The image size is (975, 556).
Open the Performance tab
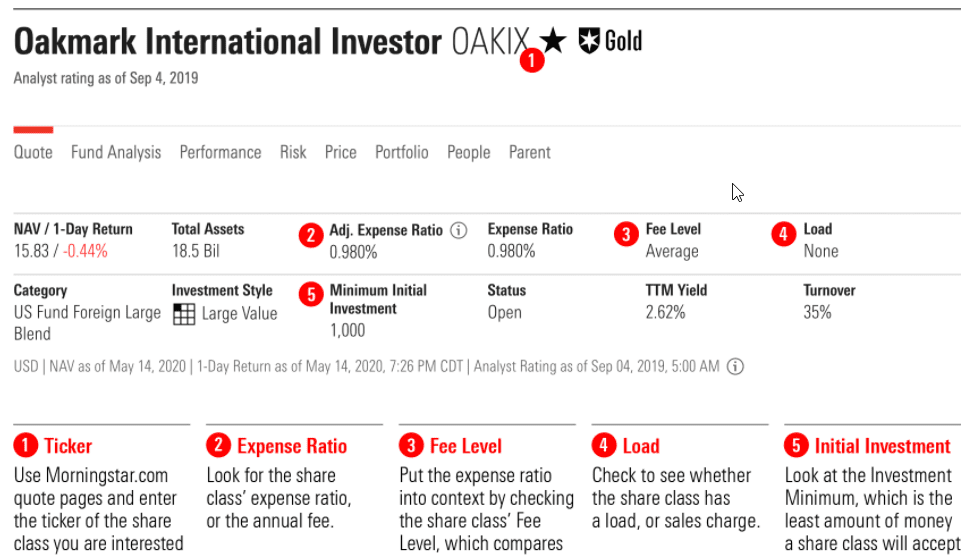click(220, 153)
